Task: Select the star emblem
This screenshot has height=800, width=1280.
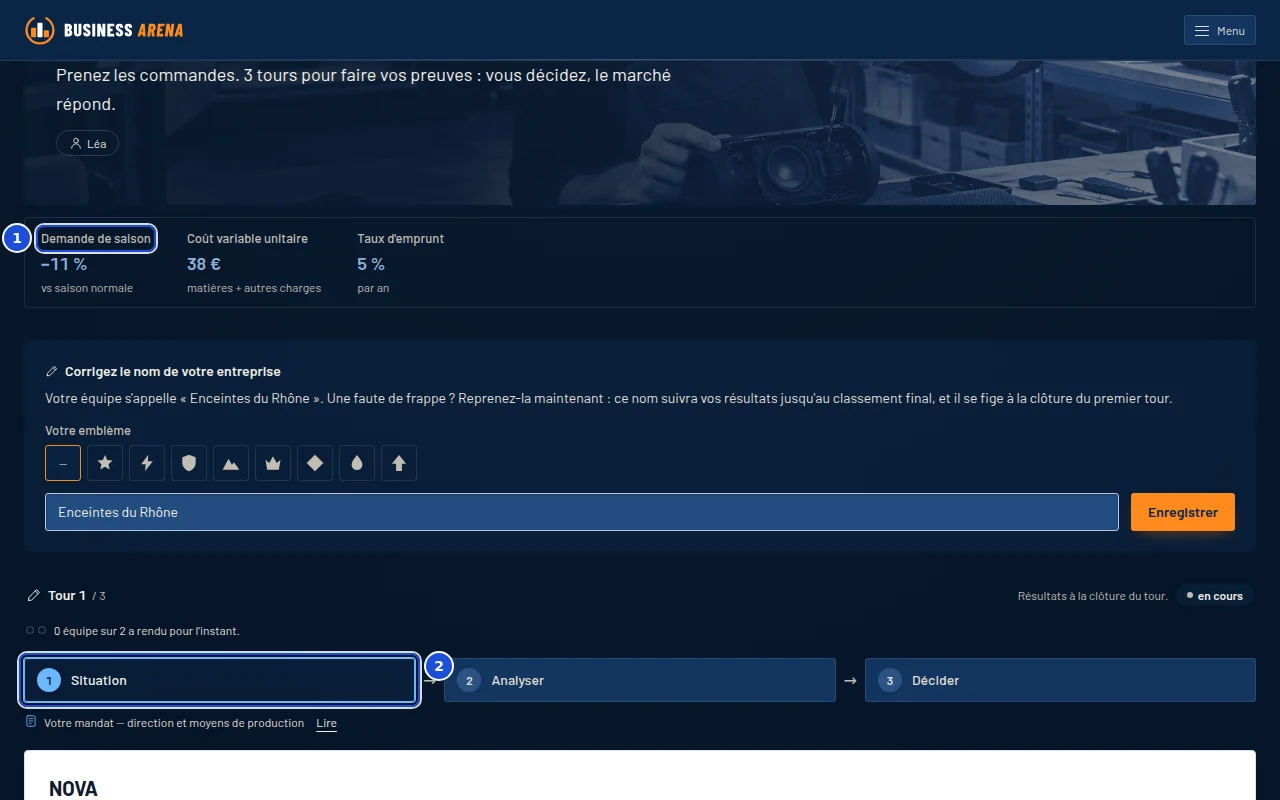Action: [x=105, y=463]
